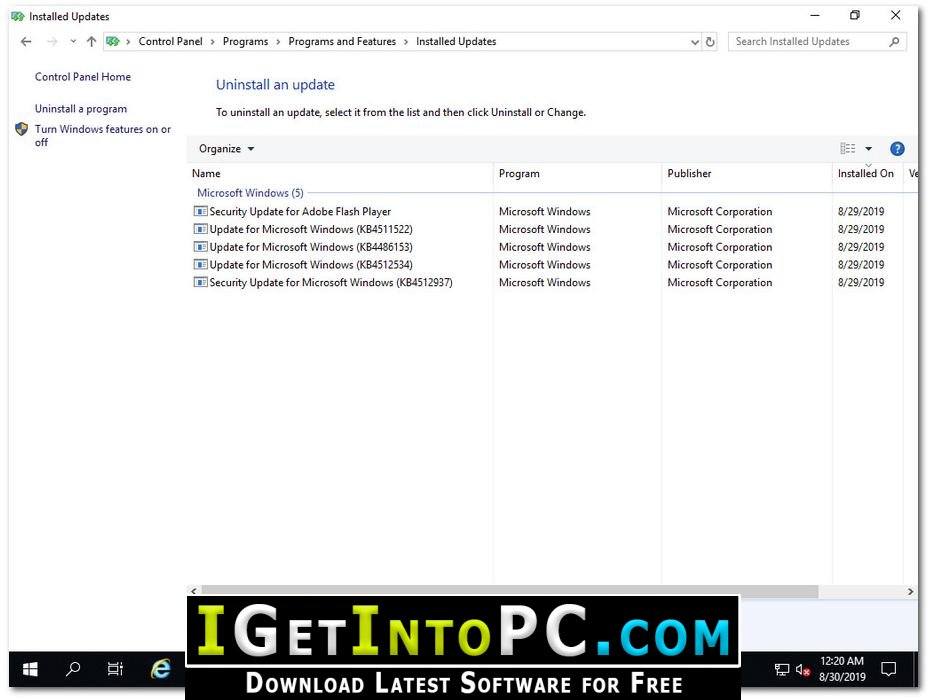Select Security Update for Microsoft Windows (KB4512937)

pyautogui.click(x=331, y=283)
